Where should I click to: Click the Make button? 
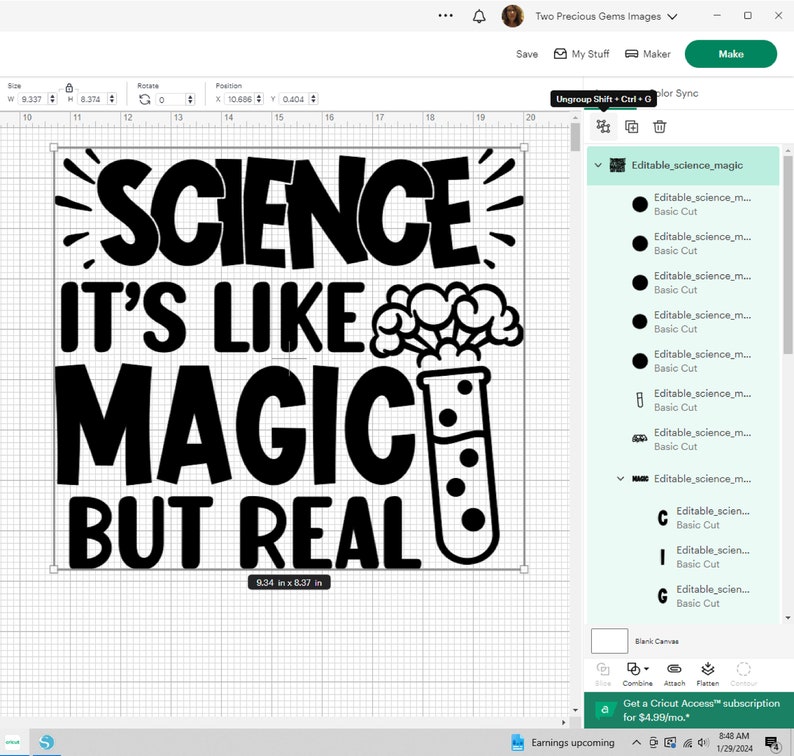(731, 54)
